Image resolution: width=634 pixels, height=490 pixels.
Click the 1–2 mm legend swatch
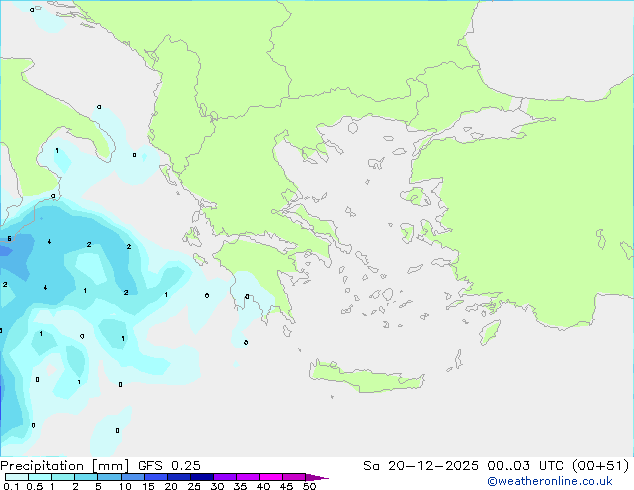pos(63,477)
